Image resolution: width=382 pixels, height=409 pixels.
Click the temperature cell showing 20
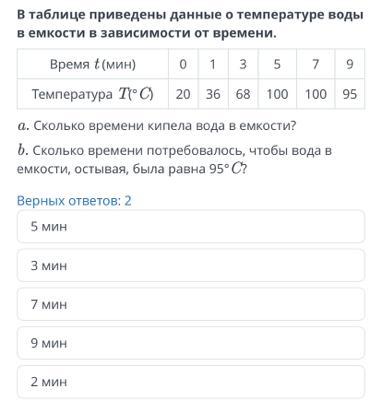pyautogui.click(x=183, y=94)
